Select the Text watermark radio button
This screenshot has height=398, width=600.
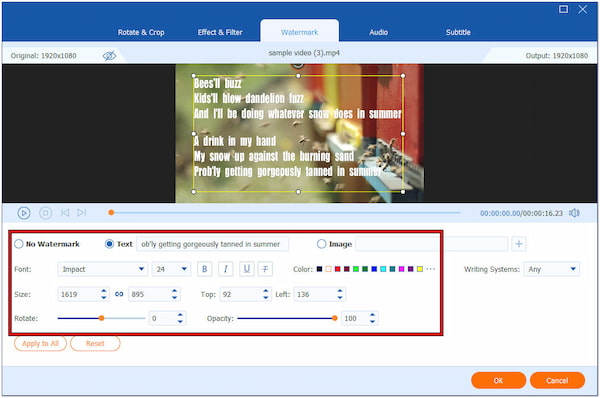(x=109, y=244)
